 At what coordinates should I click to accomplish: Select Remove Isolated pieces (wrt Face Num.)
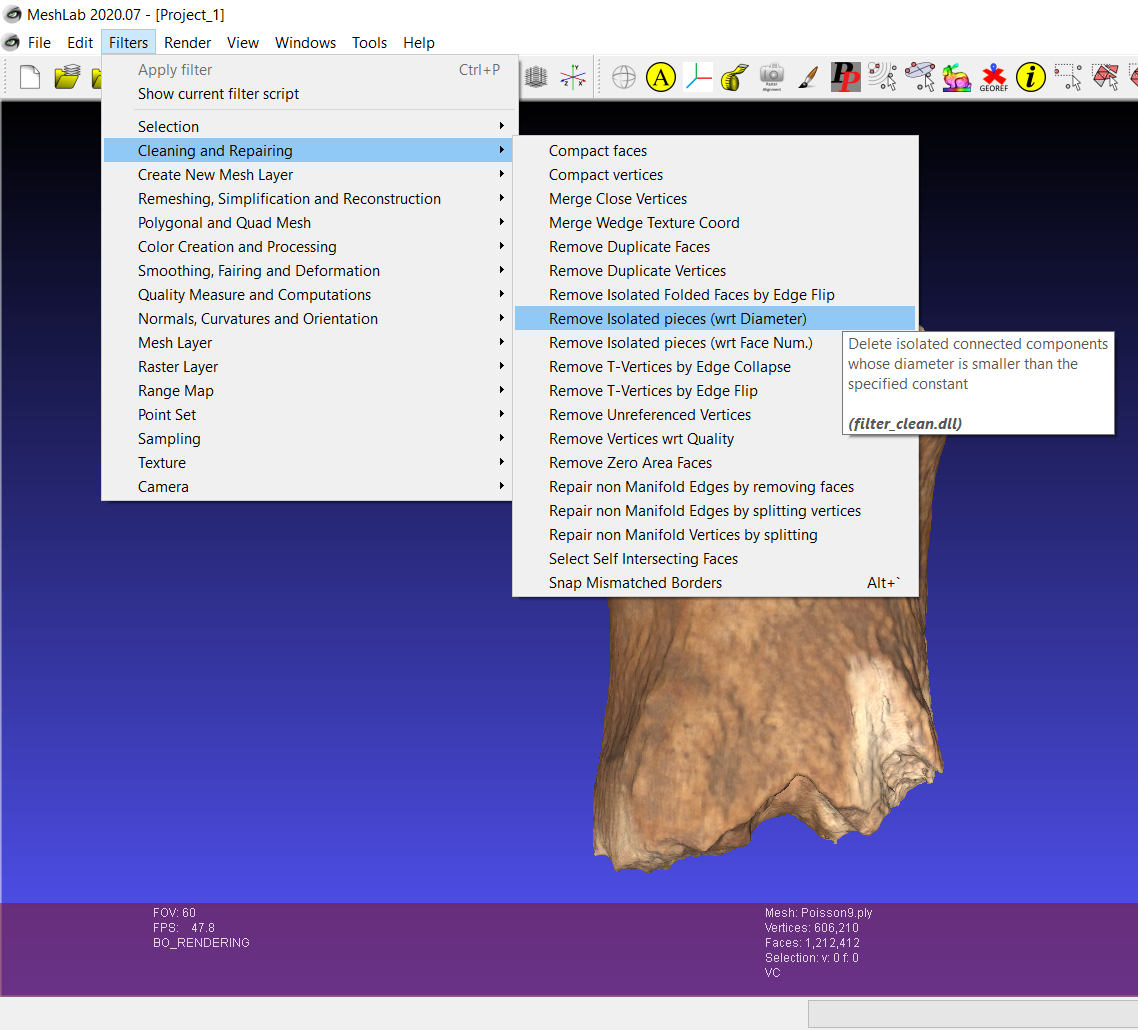(x=715, y=342)
